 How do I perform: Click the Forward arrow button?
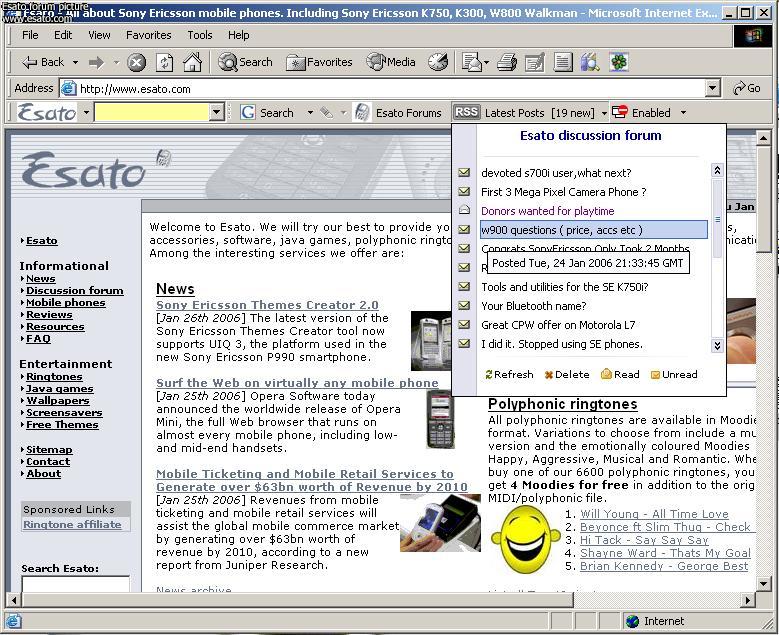click(96, 62)
